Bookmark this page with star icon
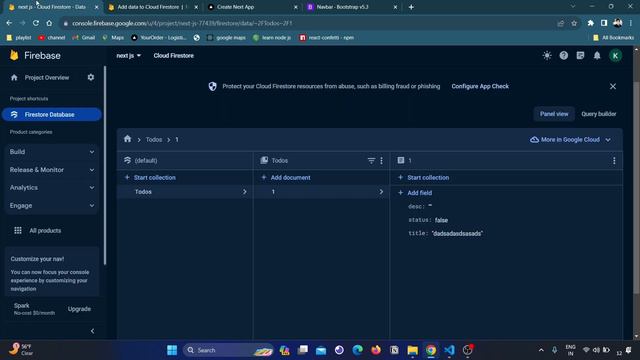Screen dimensions: 640x360 coord(574,23)
